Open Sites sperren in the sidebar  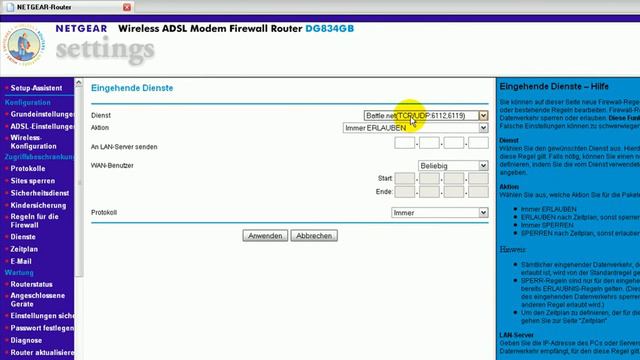click(33, 181)
